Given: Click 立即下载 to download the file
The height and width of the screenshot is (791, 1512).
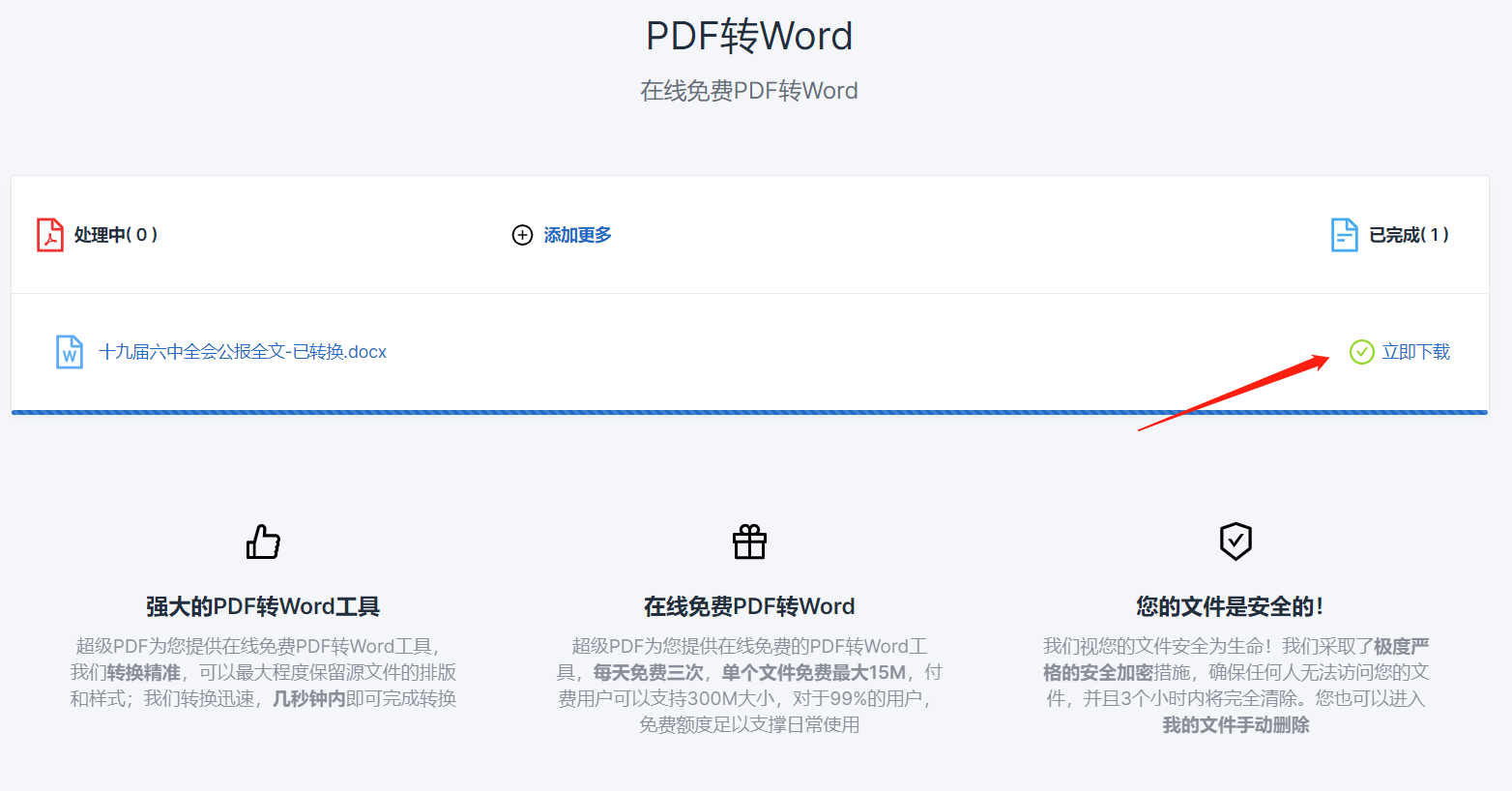Looking at the screenshot, I should point(1416,352).
